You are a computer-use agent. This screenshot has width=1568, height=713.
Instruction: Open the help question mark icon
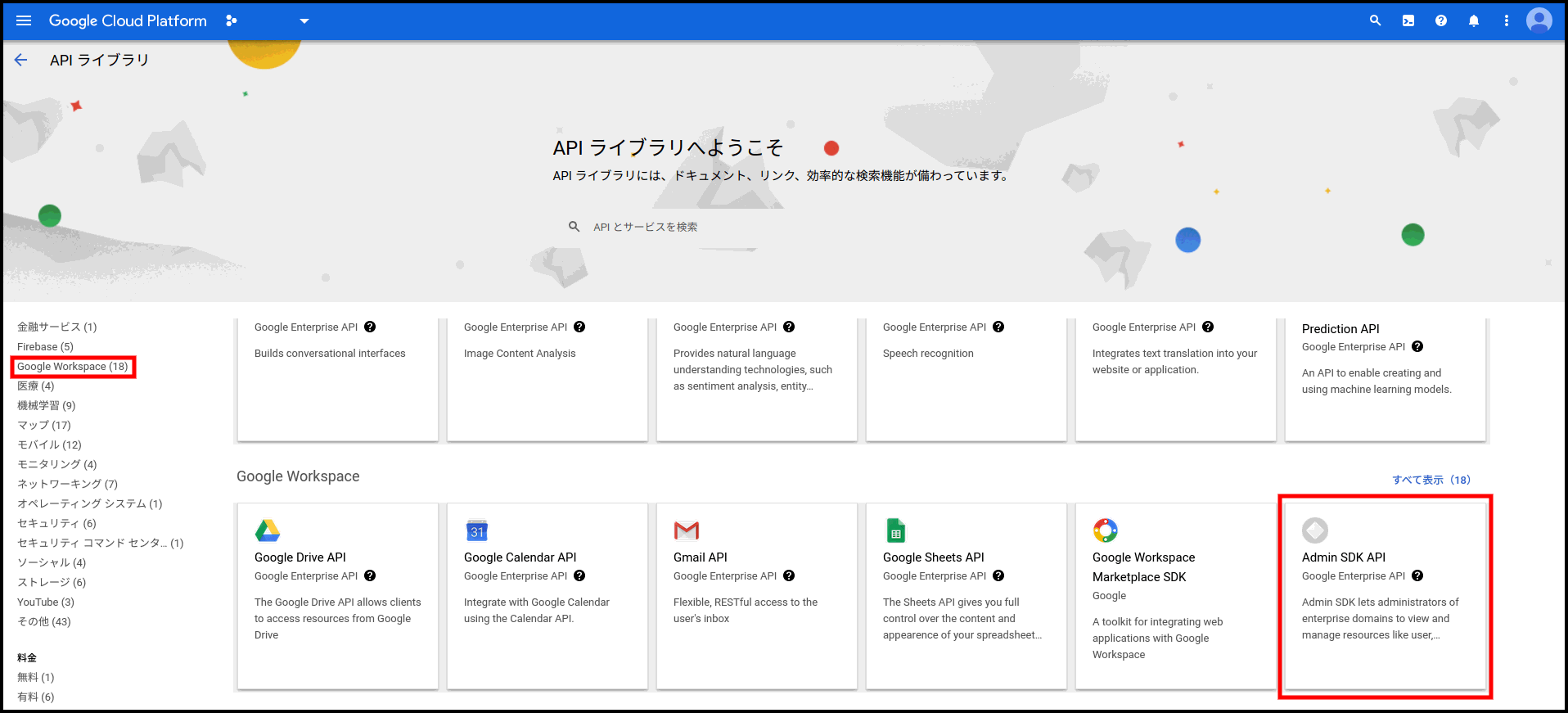tap(1441, 20)
